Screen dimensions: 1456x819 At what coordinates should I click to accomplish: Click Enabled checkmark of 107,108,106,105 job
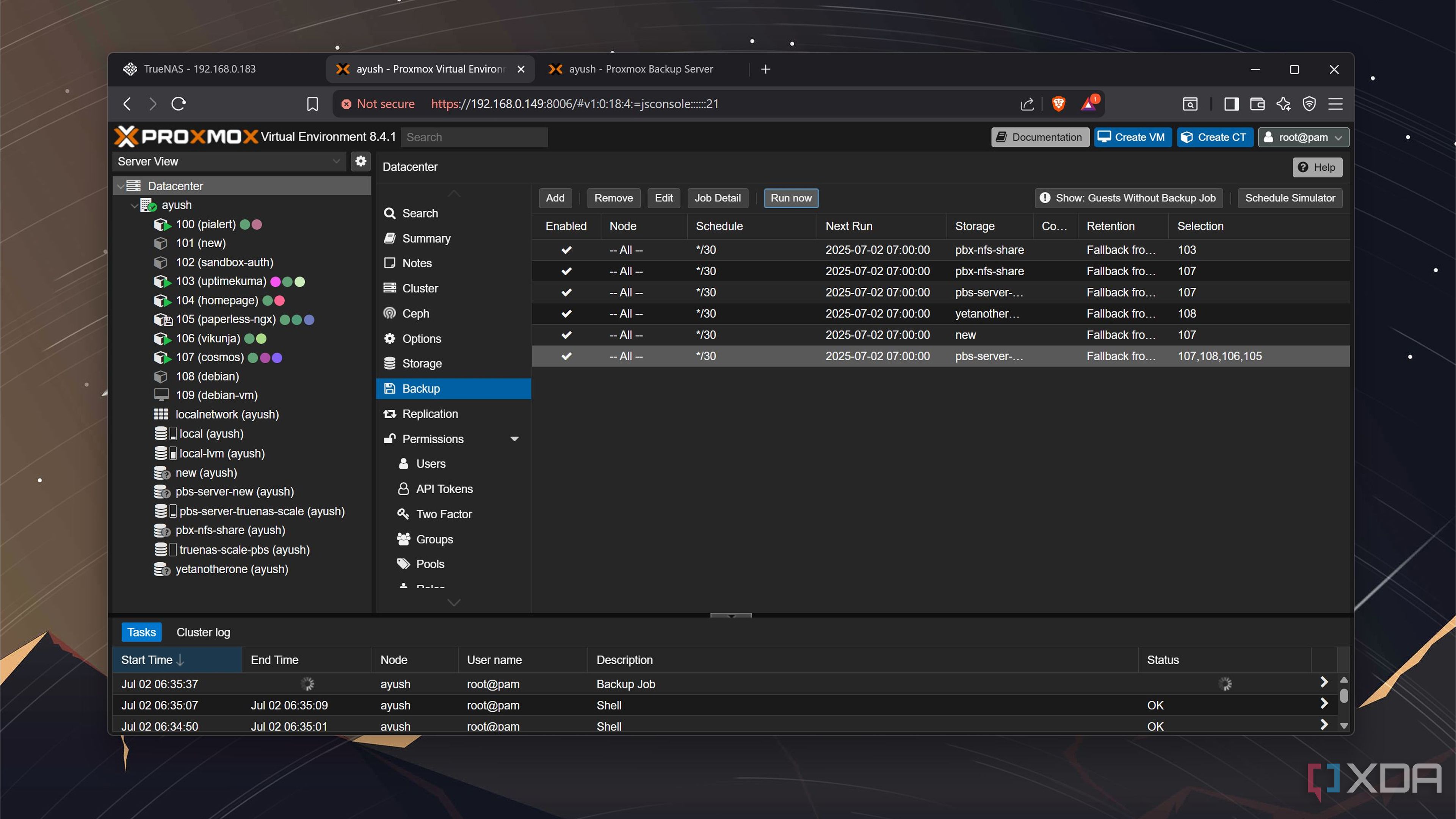coord(566,356)
